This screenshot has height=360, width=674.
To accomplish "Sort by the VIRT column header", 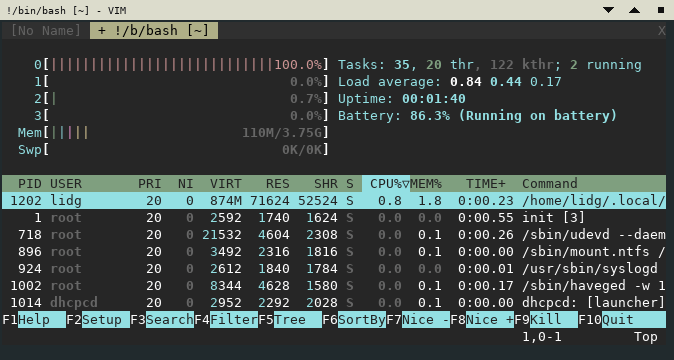I will [226, 184].
